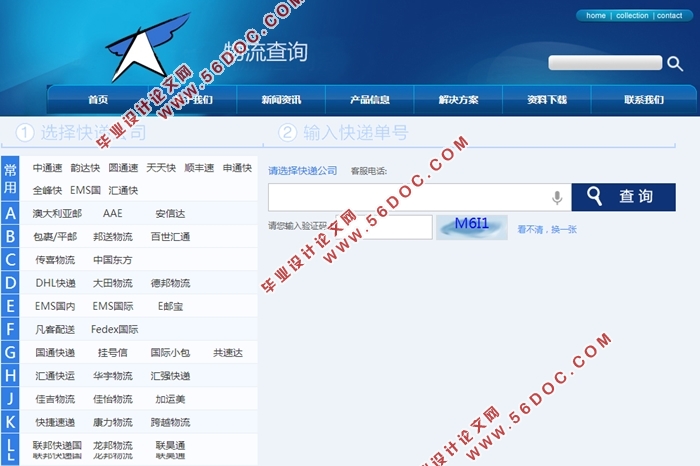Select the letter G index tab
Screen dimensions: 700x466
coord(10,352)
